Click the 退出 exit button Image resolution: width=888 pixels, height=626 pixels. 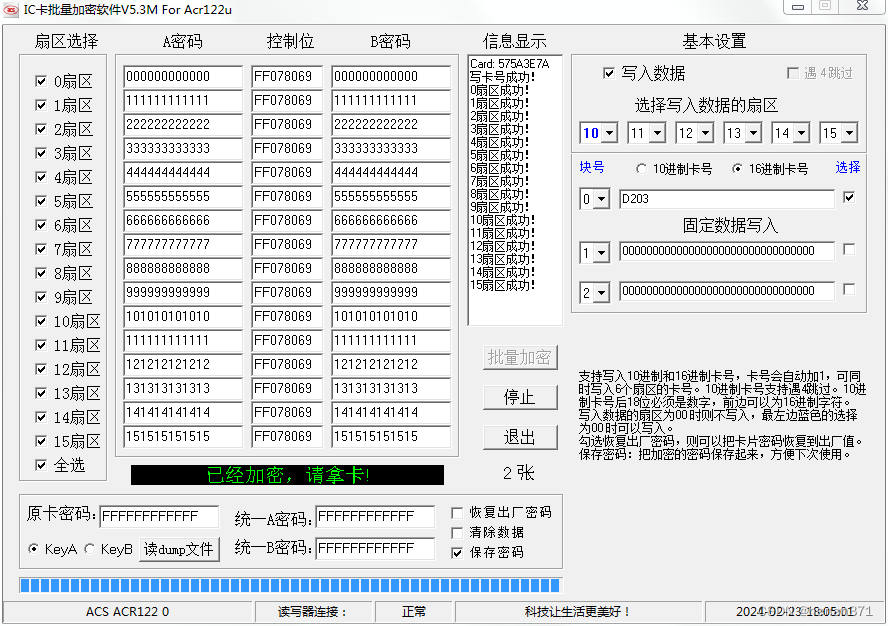pos(520,437)
